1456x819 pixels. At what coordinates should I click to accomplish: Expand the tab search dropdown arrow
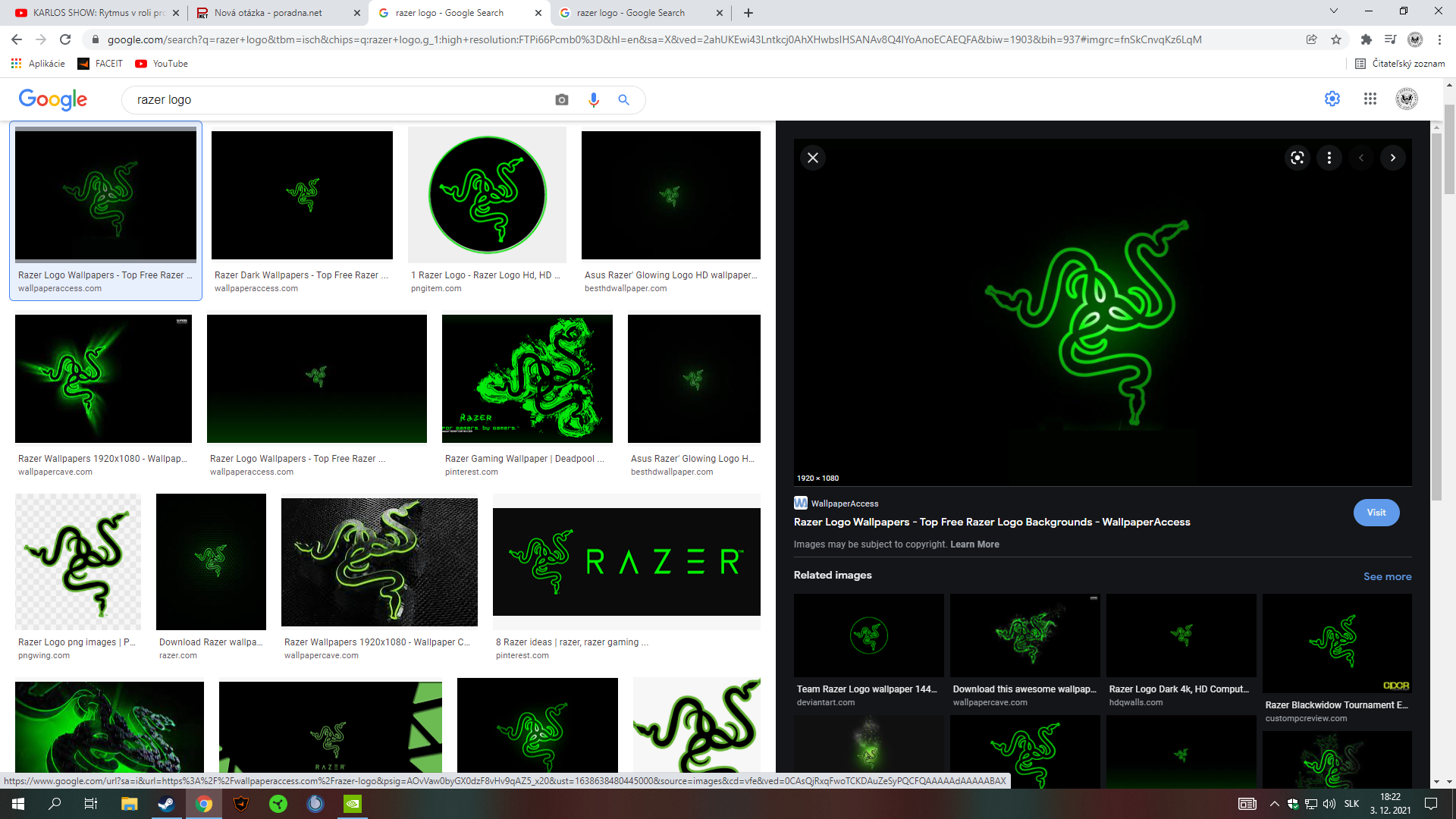1333,11
